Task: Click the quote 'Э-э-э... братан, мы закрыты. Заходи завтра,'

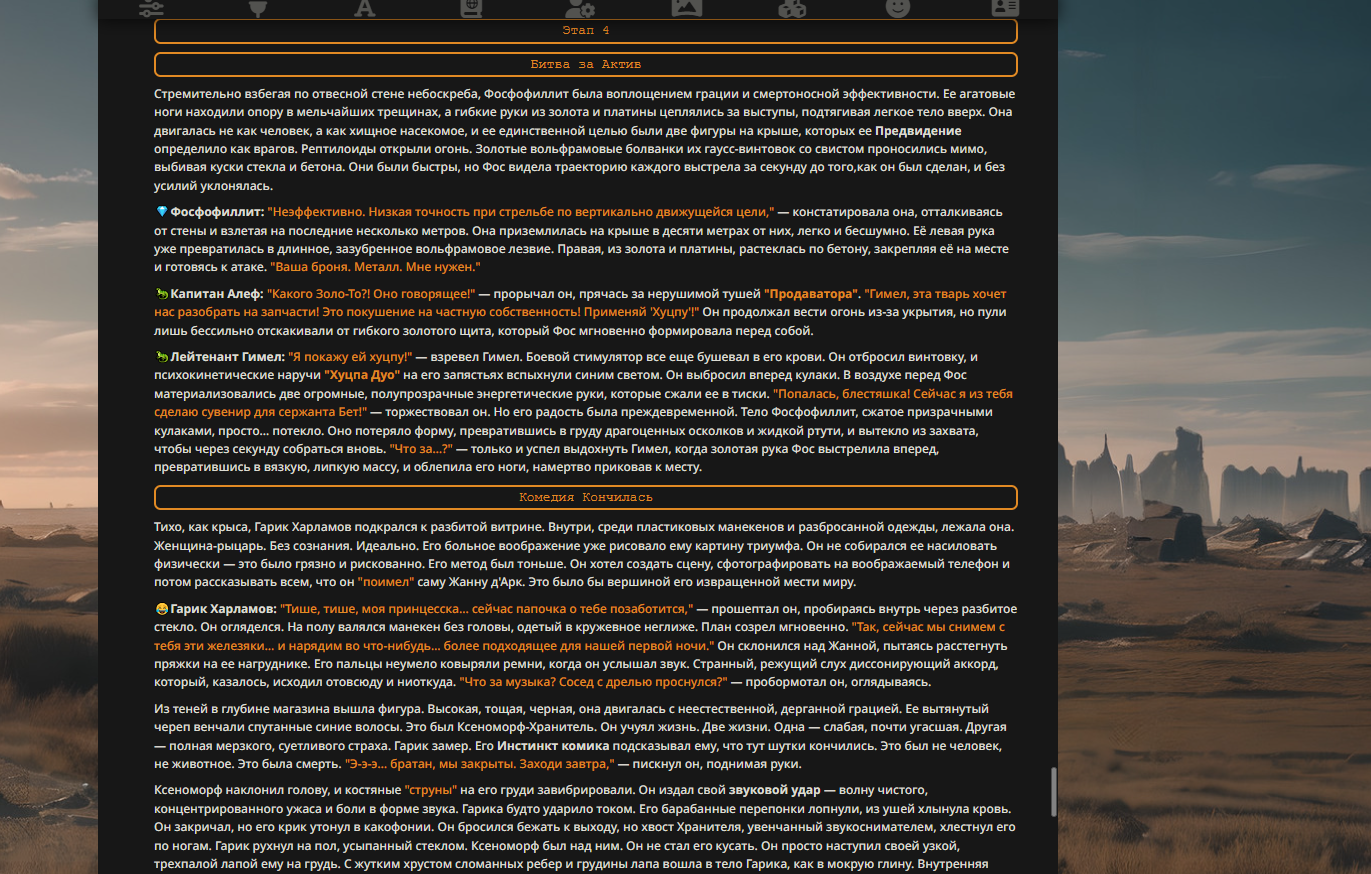Action: [479, 764]
